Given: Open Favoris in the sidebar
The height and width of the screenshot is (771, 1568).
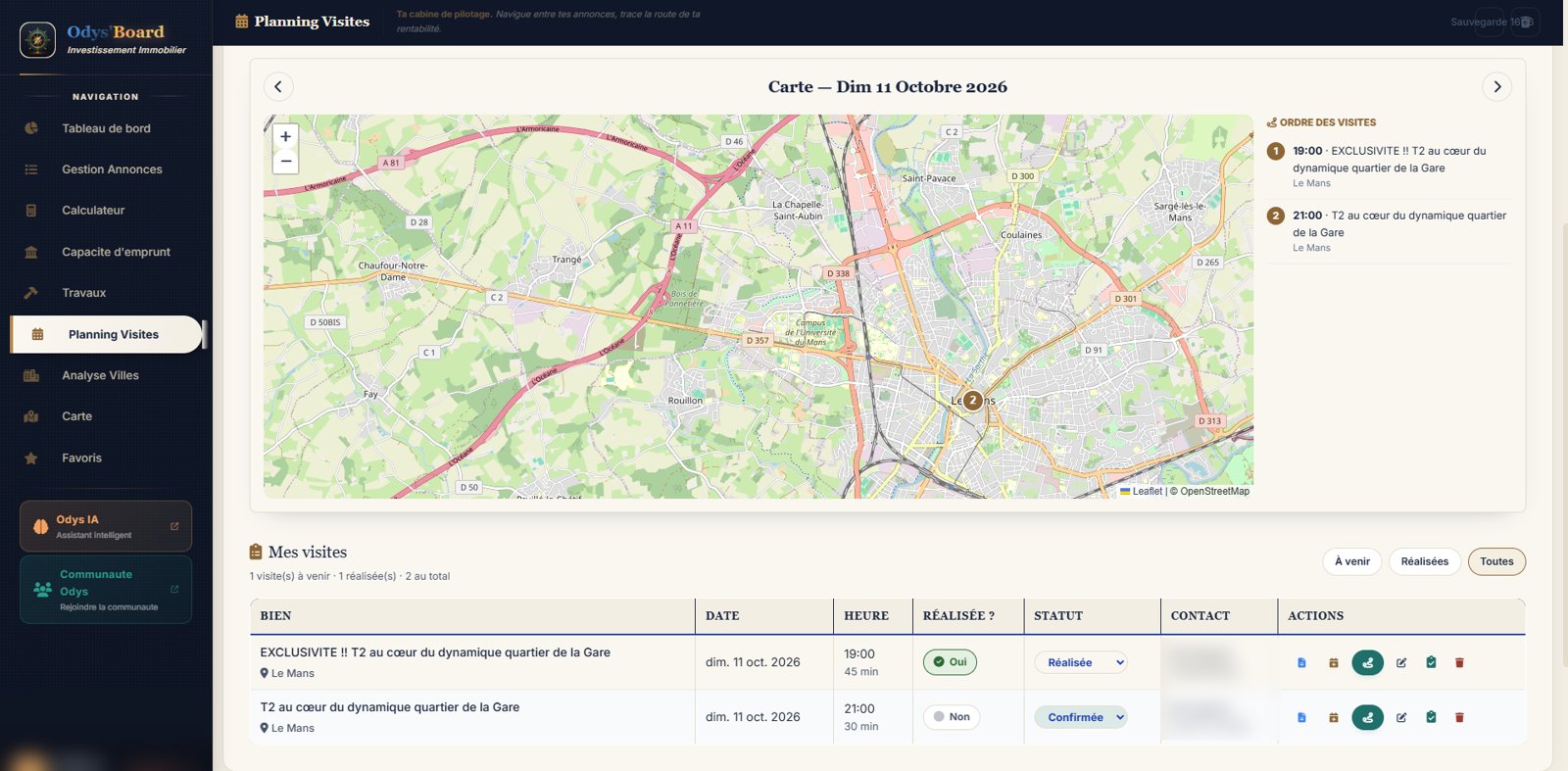Looking at the screenshot, I should click(x=106, y=458).
